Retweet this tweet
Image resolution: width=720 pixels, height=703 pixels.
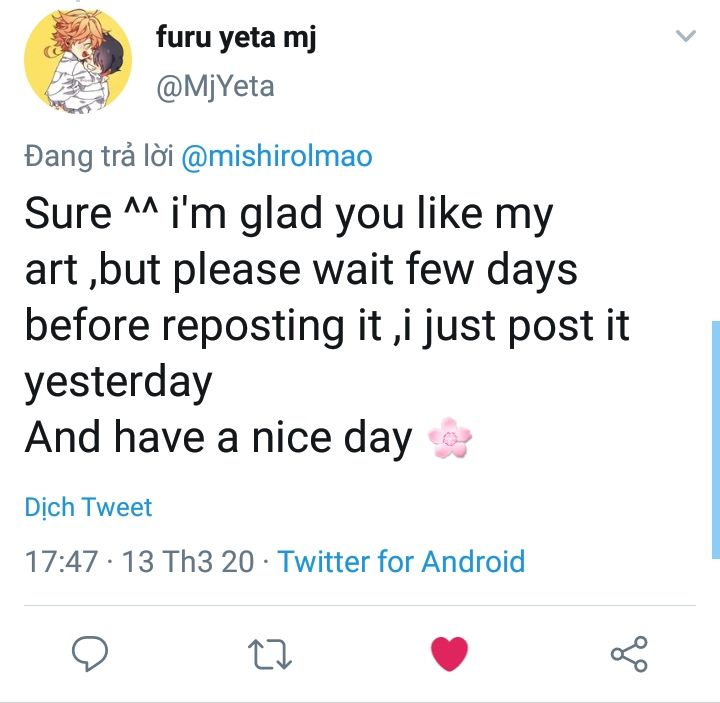pyautogui.click(x=269, y=655)
